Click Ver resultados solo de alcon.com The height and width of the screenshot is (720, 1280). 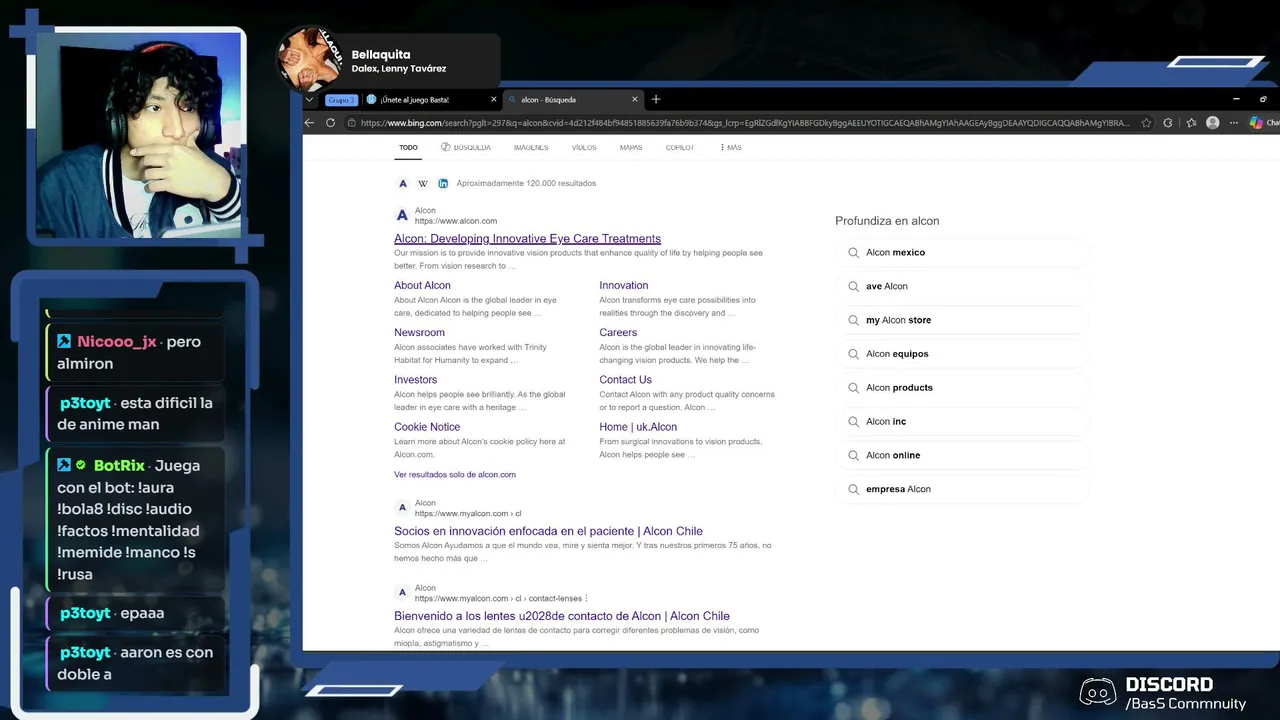(x=455, y=474)
